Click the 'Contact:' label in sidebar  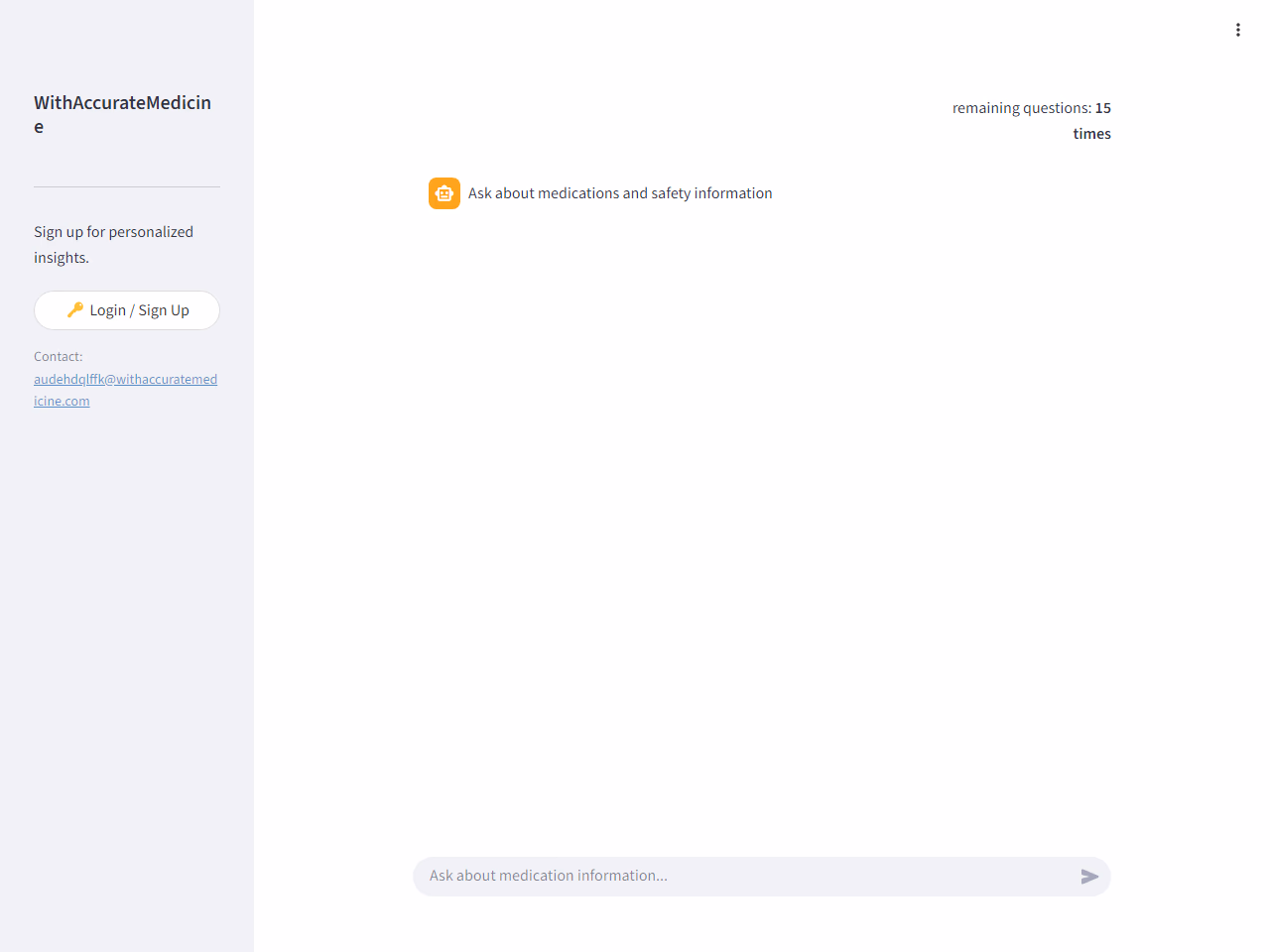pos(58,357)
